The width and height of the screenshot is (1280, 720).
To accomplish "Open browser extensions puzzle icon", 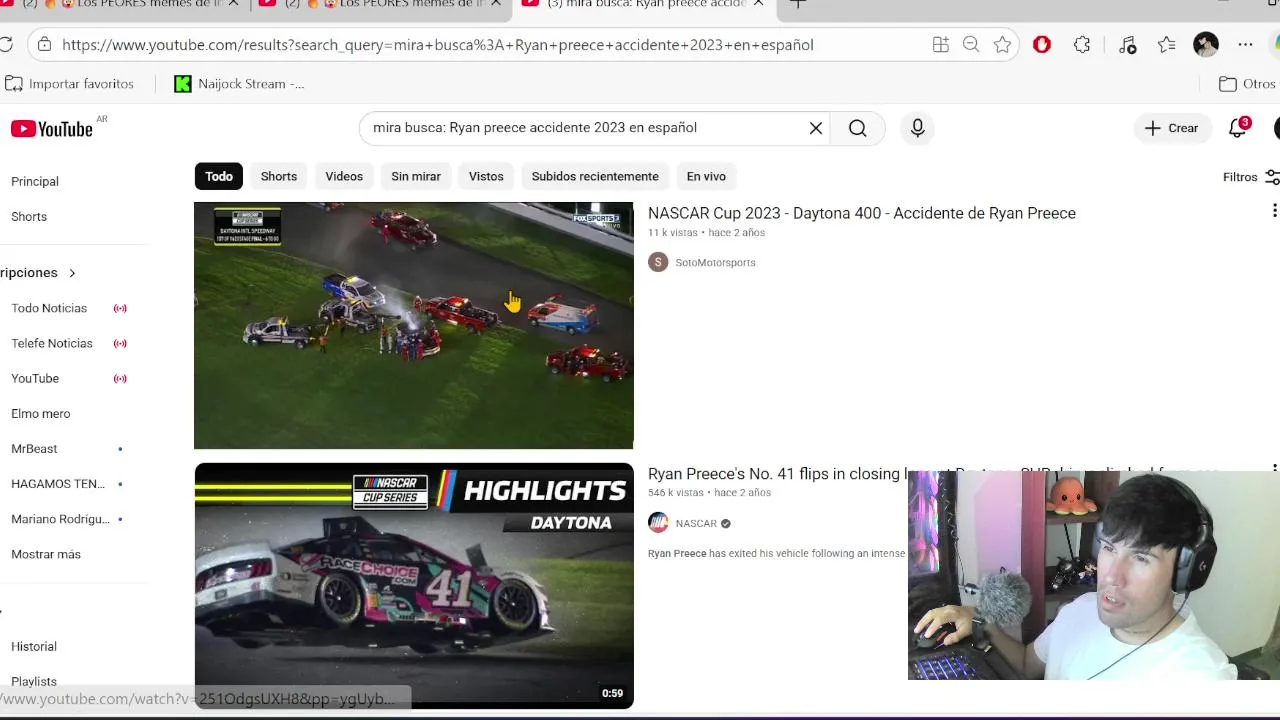I will tap(1082, 45).
